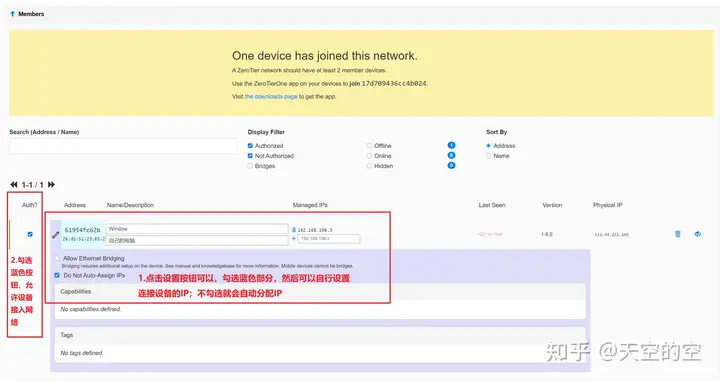
Task: Enable the Online display filter
Action: tap(369, 156)
